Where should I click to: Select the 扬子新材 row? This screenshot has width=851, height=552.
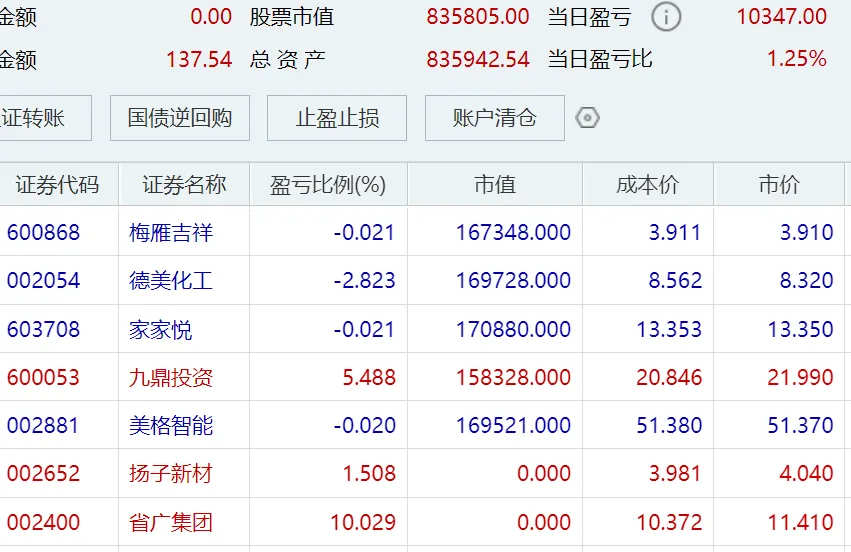[171, 474]
